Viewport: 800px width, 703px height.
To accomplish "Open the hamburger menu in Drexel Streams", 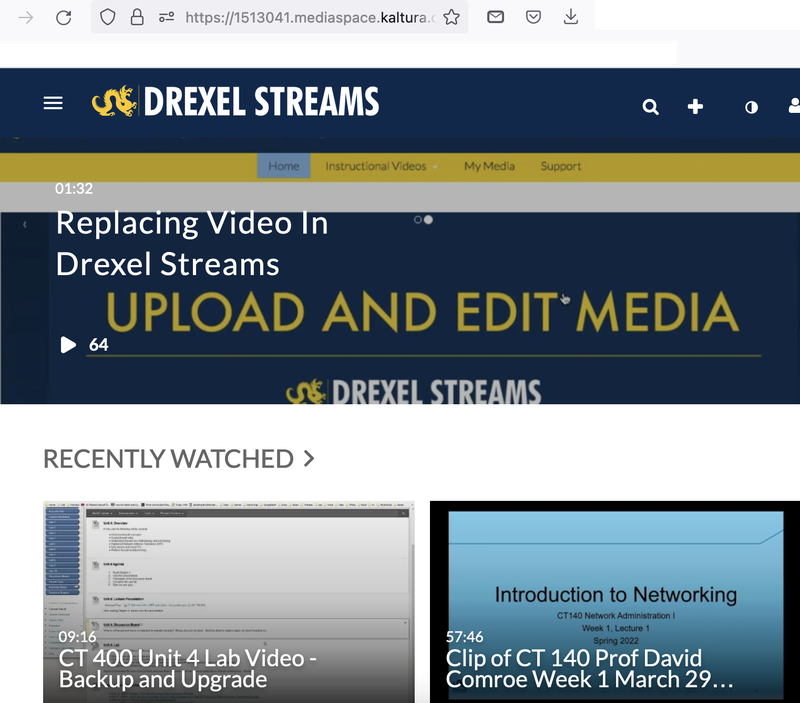I will 53,103.
